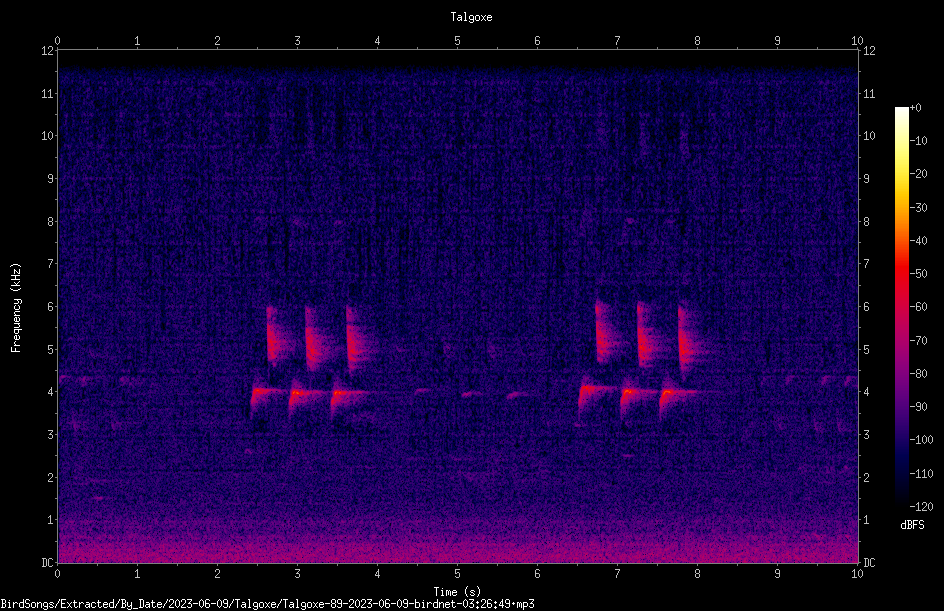
Task: Click the "0" tick on the bottom time axis
Action: [57, 574]
